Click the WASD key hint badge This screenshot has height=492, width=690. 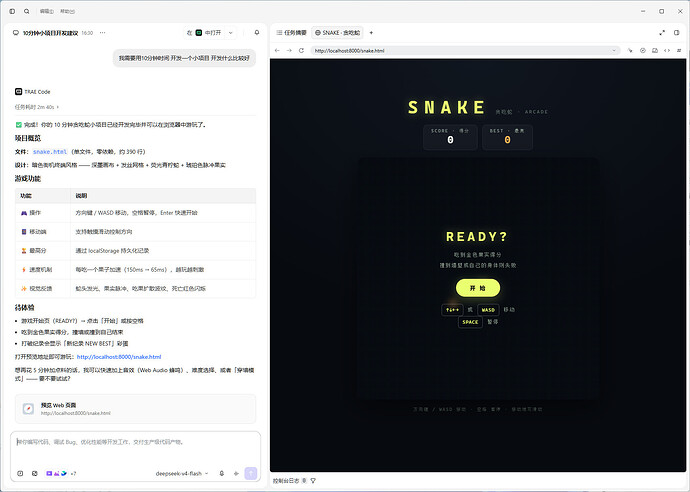488,310
